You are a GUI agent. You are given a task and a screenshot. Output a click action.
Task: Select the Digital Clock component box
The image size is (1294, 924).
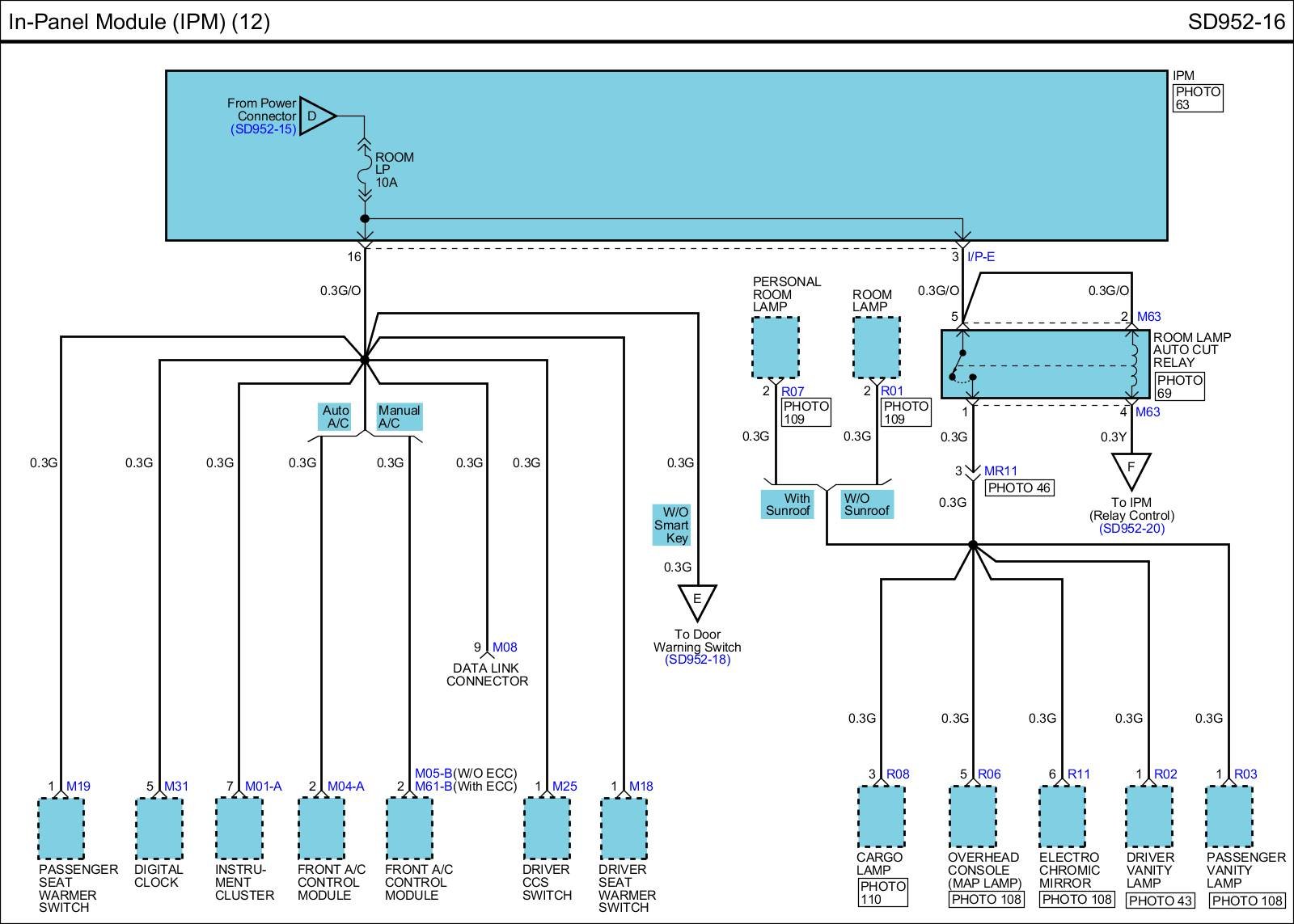coord(159,828)
